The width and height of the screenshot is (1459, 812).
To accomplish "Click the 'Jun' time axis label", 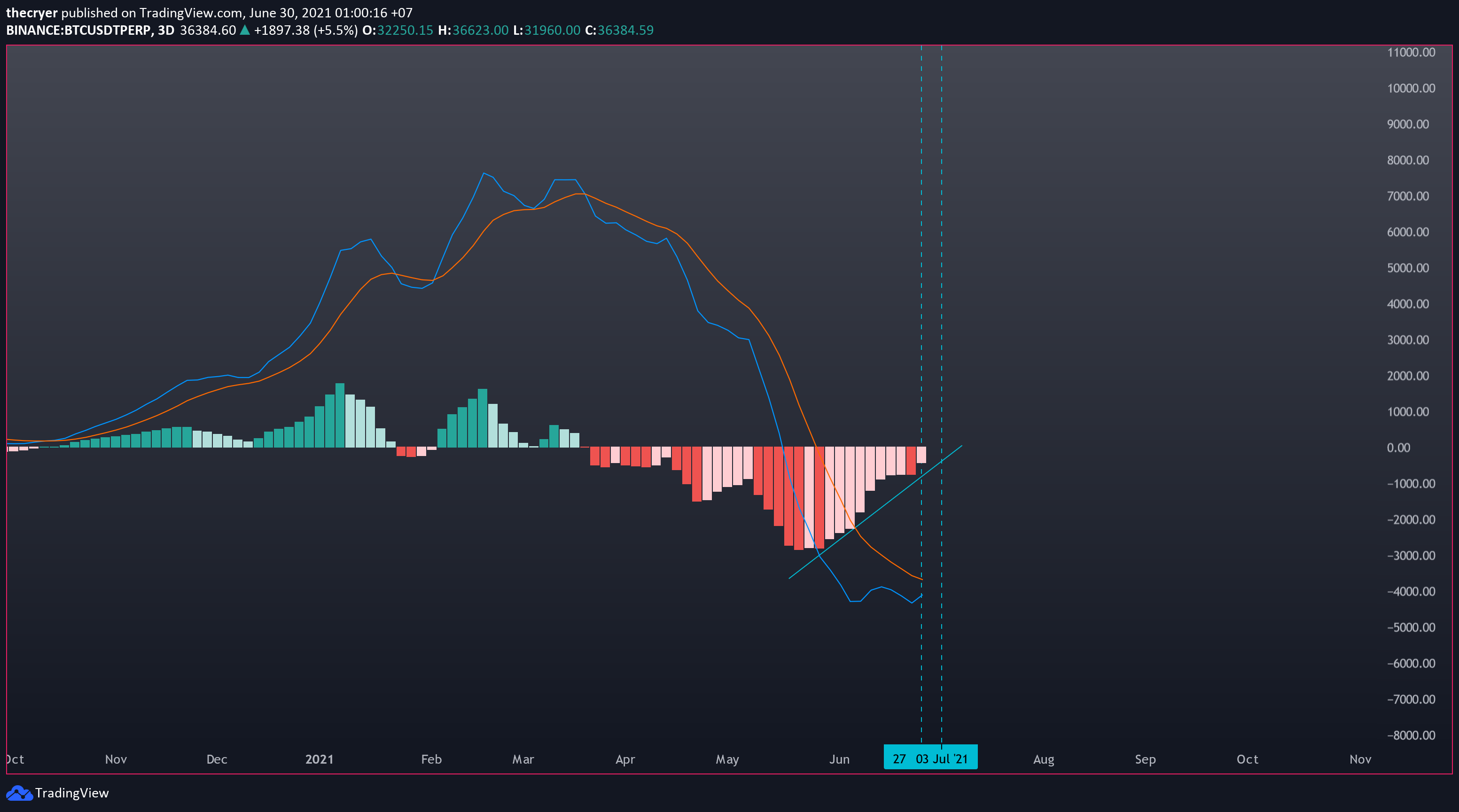I will pyautogui.click(x=839, y=759).
